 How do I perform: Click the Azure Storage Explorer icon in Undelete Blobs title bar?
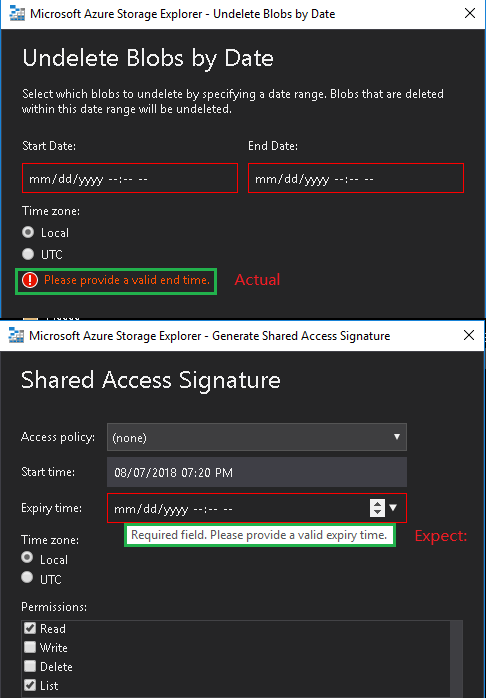tap(16, 14)
